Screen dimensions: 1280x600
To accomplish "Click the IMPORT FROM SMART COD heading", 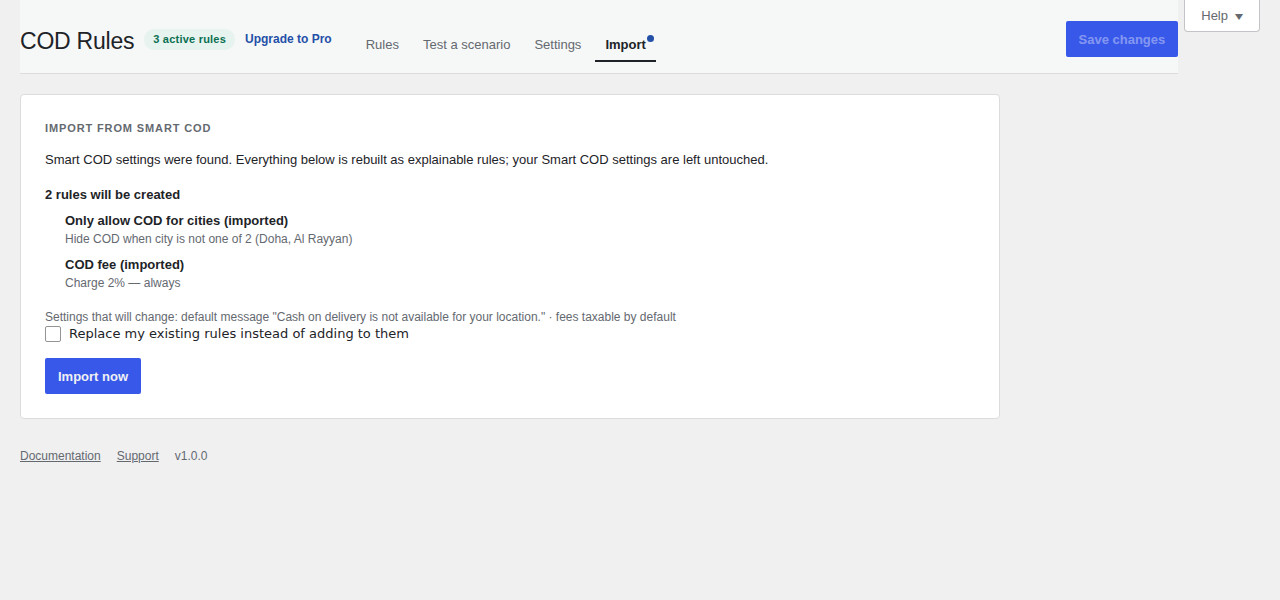I will pyautogui.click(x=128, y=128).
